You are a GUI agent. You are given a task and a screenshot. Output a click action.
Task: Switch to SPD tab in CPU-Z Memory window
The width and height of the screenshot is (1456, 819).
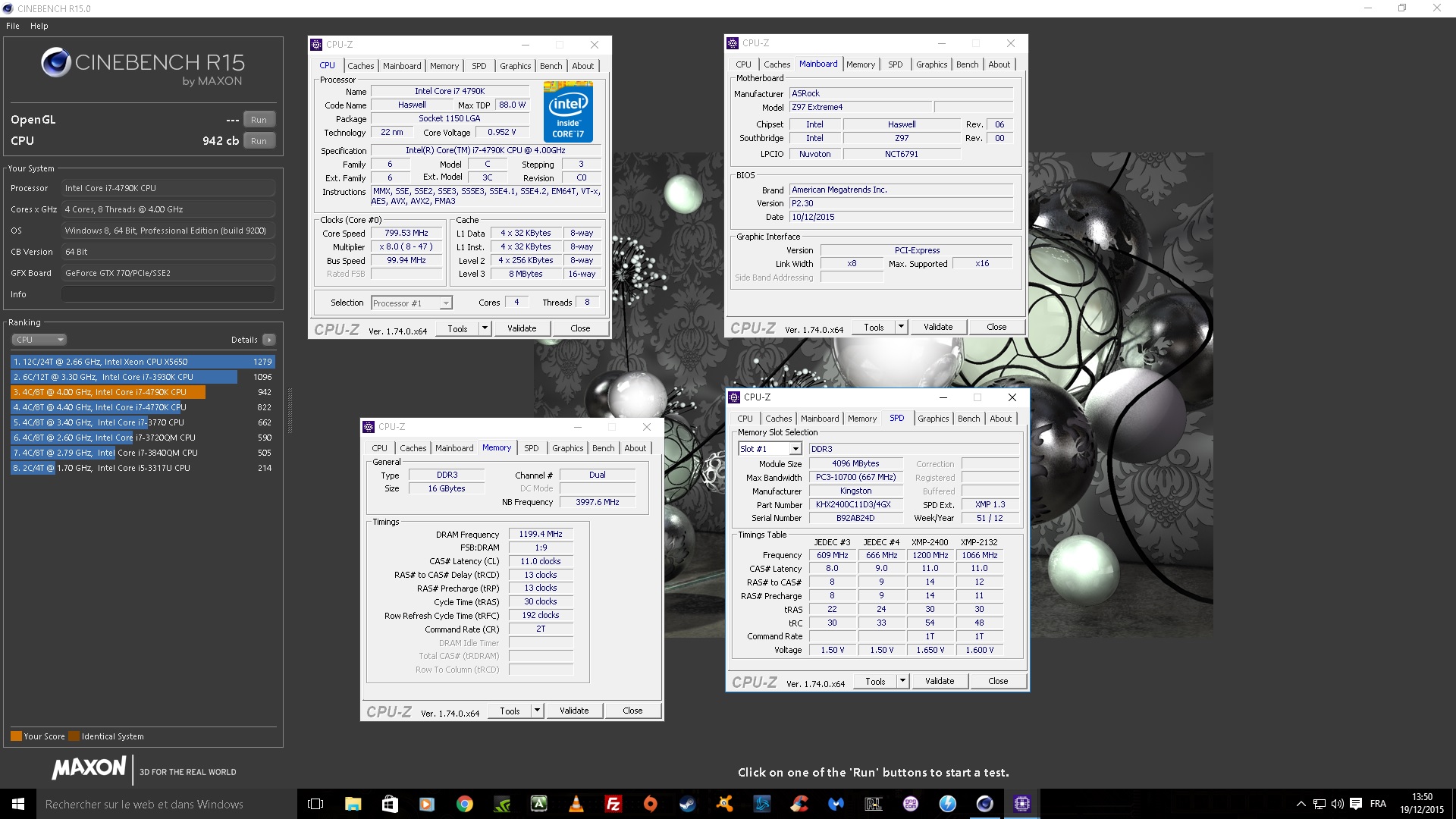(x=532, y=448)
